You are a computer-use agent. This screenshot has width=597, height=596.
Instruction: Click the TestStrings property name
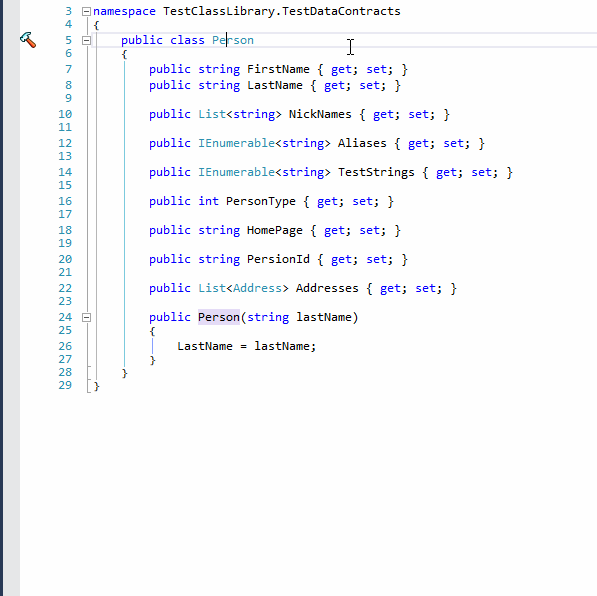376,172
